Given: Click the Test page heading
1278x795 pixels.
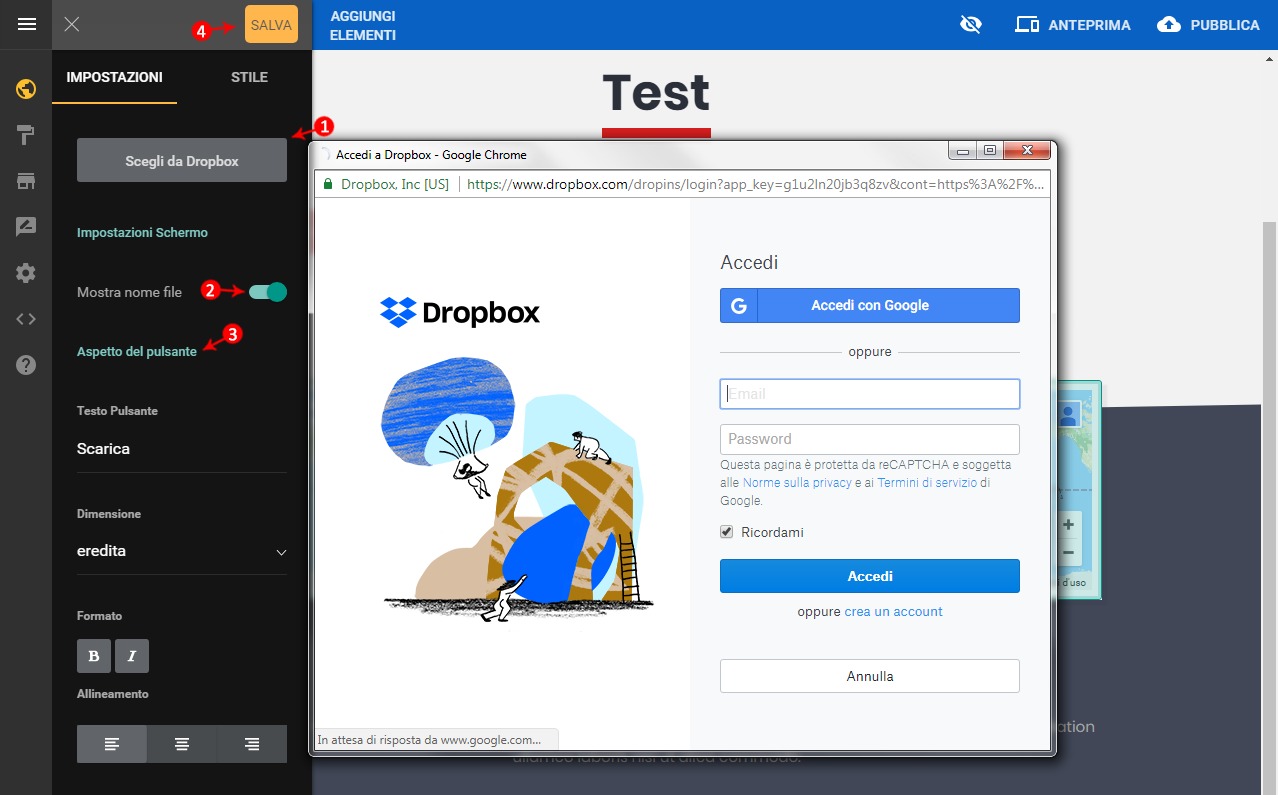Looking at the screenshot, I should pyautogui.click(x=656, y=93).
